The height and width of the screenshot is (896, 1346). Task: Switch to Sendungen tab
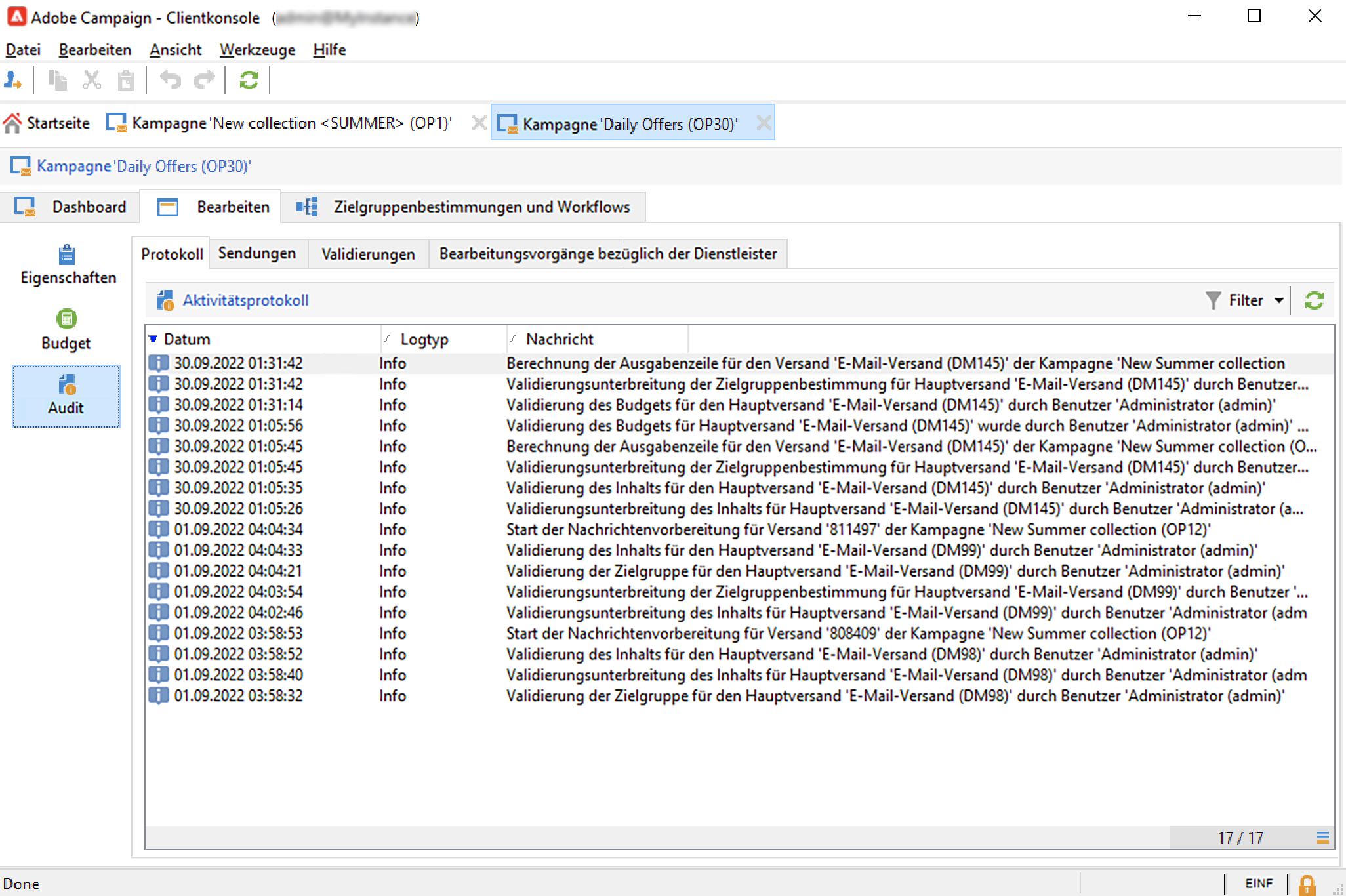click(x=256, y=253)
